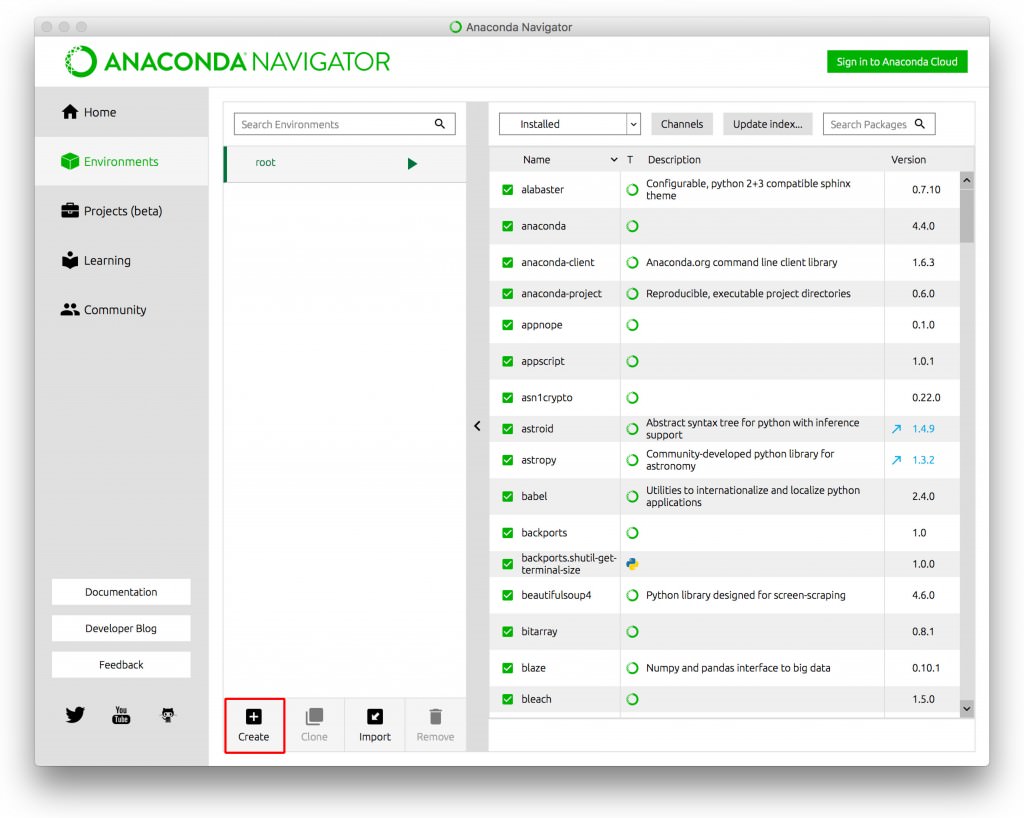Click the conda type icon for bleach
Viewport: 1024px width, 818px height.
point(632,699)
